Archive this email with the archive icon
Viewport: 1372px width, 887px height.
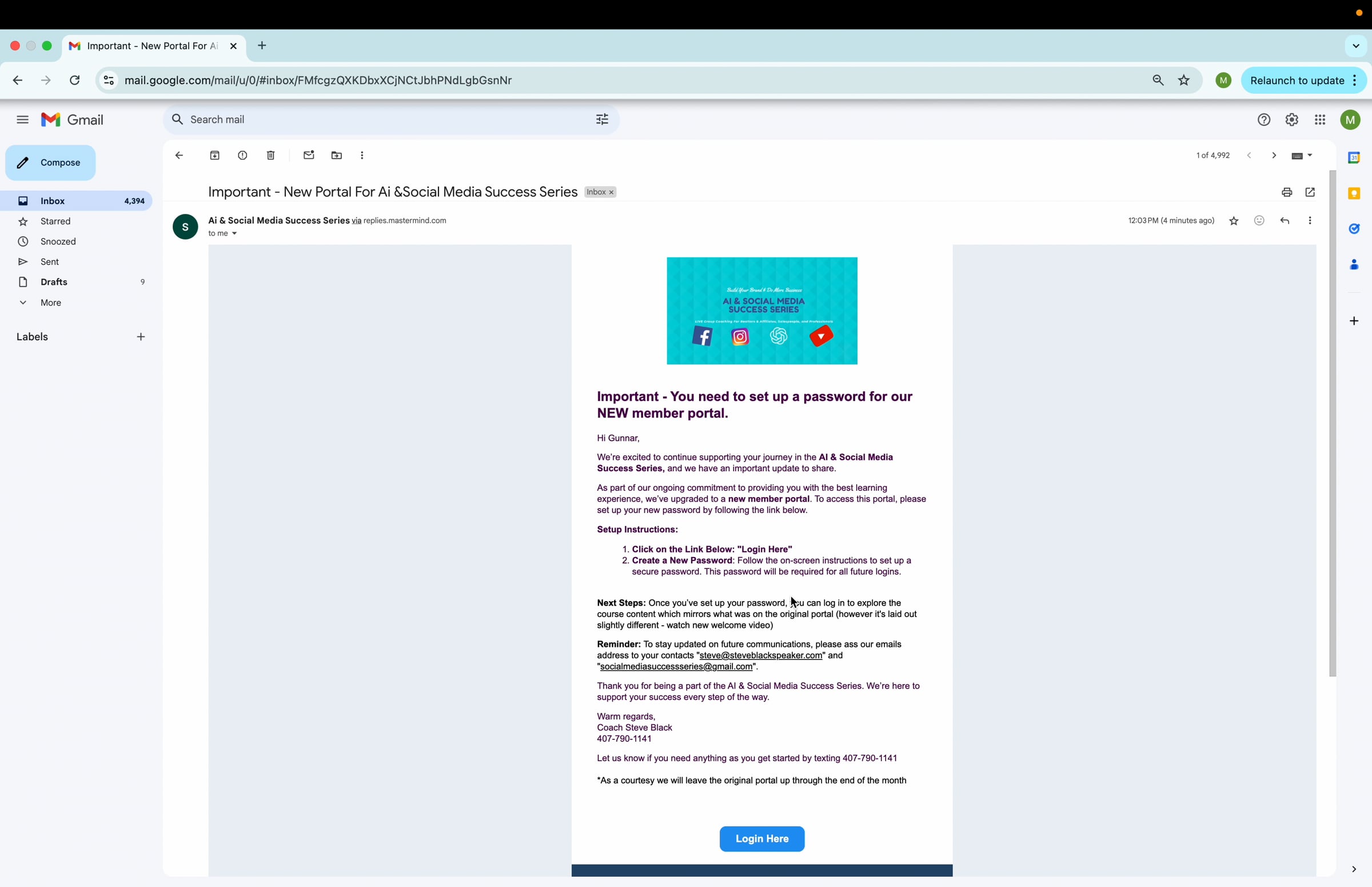point(215,156)
